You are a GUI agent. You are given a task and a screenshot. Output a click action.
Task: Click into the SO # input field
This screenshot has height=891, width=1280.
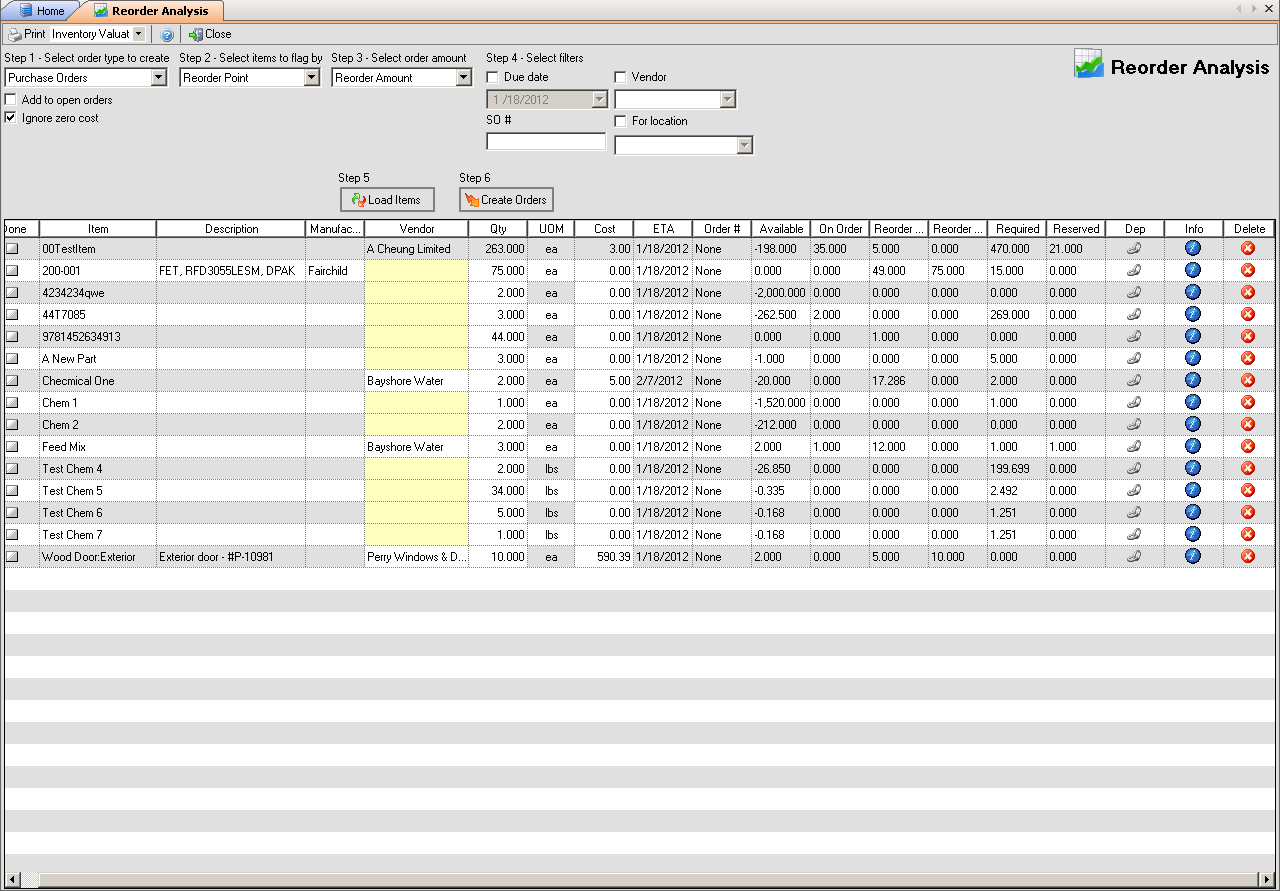click(x=546, y=142)
